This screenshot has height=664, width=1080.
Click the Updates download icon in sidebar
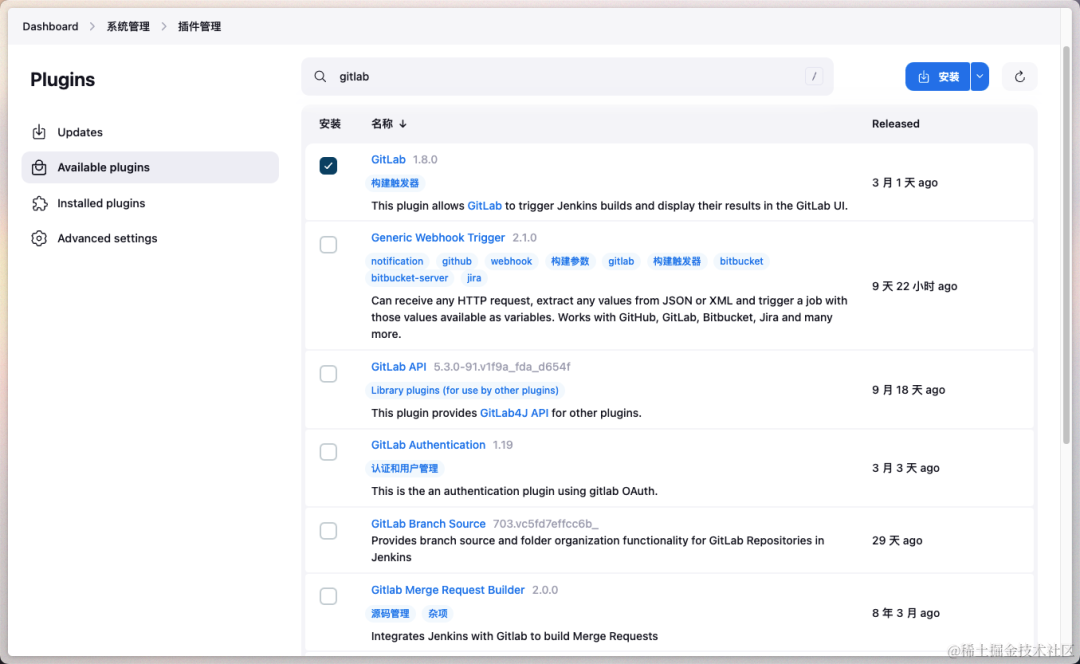coord(39,132)
